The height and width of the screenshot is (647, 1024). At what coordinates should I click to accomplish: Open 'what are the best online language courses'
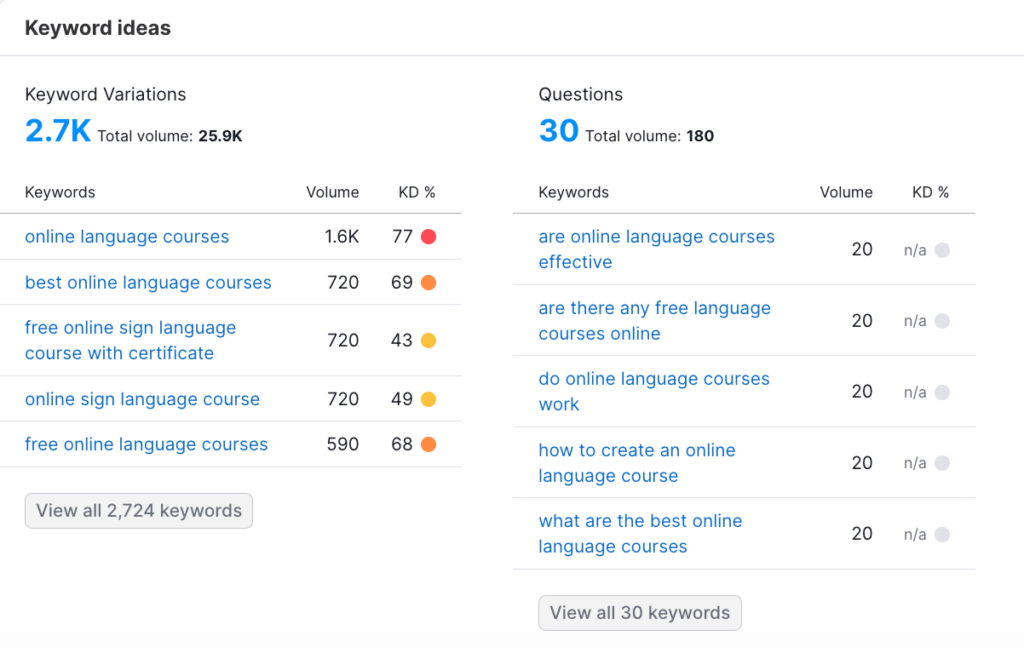(640, 533)
